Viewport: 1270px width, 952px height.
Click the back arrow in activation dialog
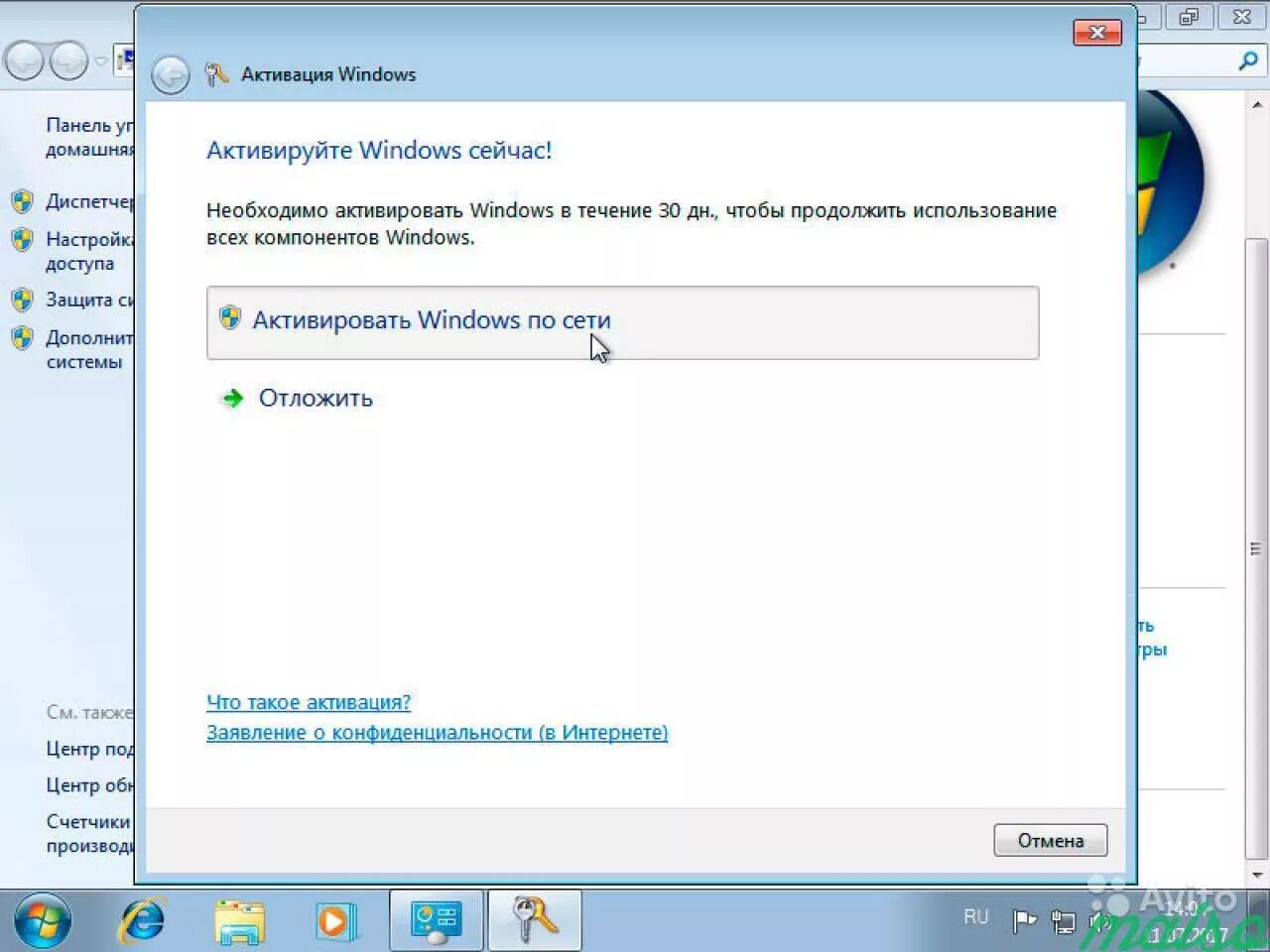[171, 74]
